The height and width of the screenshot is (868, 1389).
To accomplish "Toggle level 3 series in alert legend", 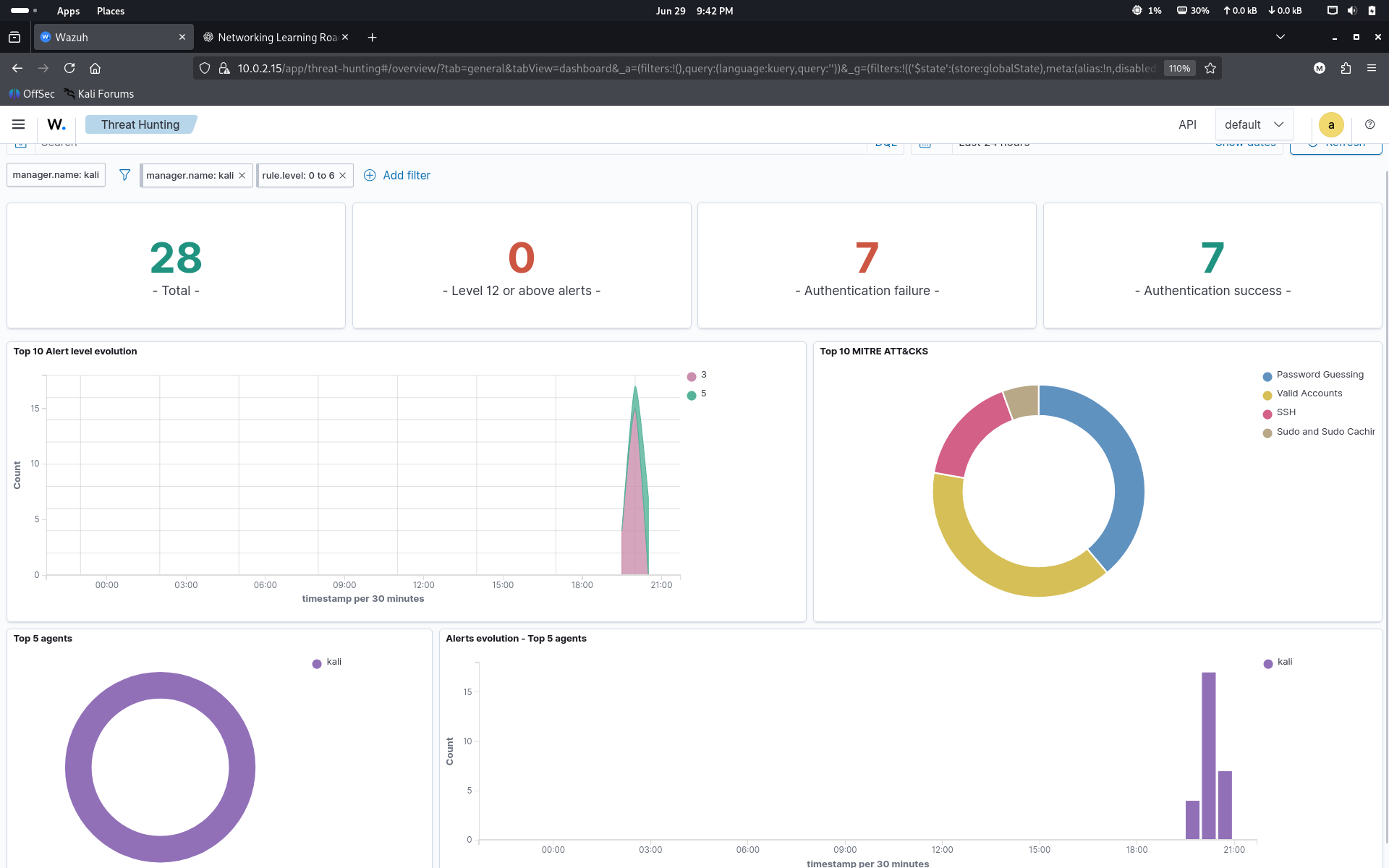I will pyautogui.click(x=697, y=375).
